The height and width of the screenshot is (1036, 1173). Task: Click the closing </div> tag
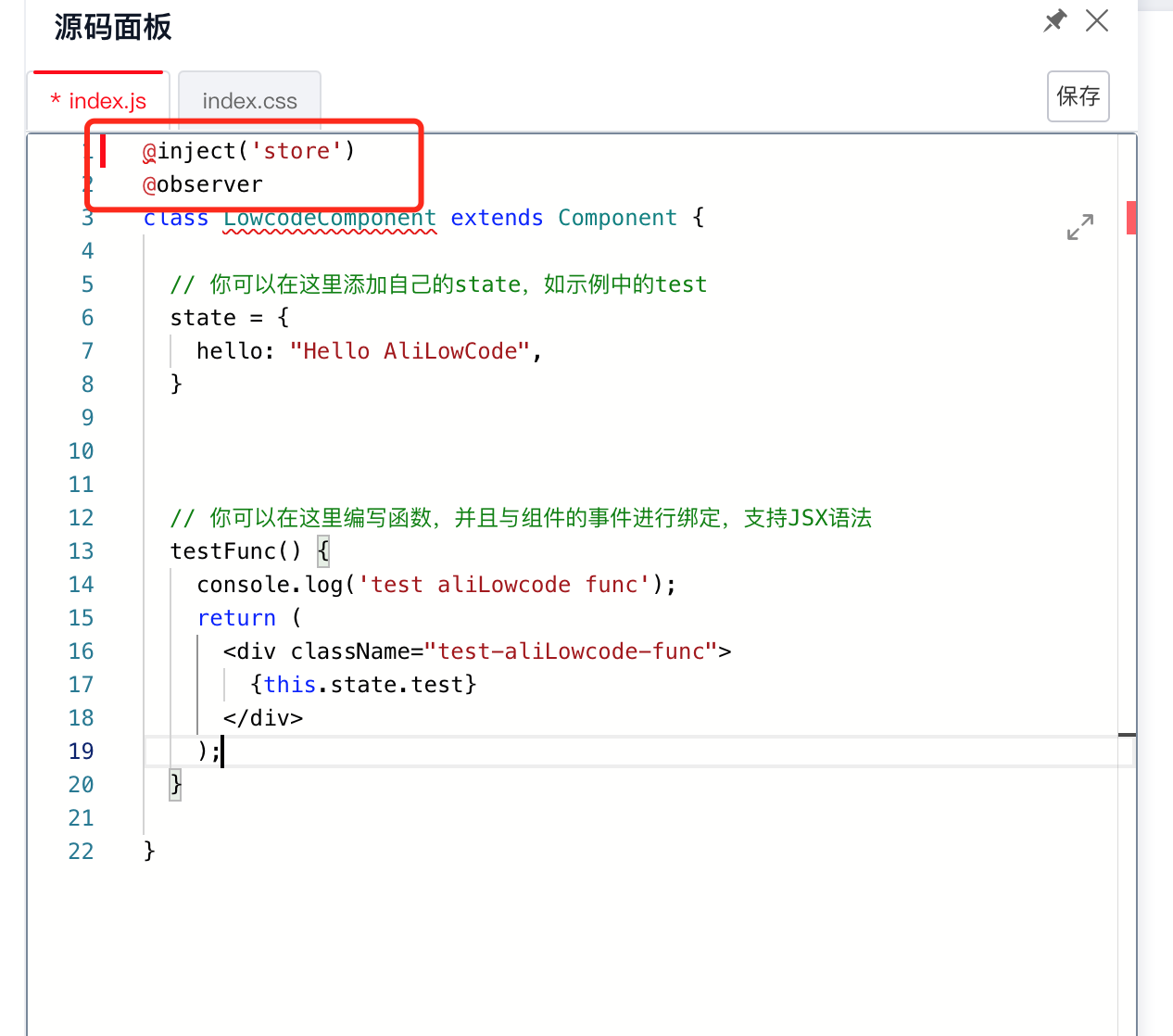tap(263, 718)
